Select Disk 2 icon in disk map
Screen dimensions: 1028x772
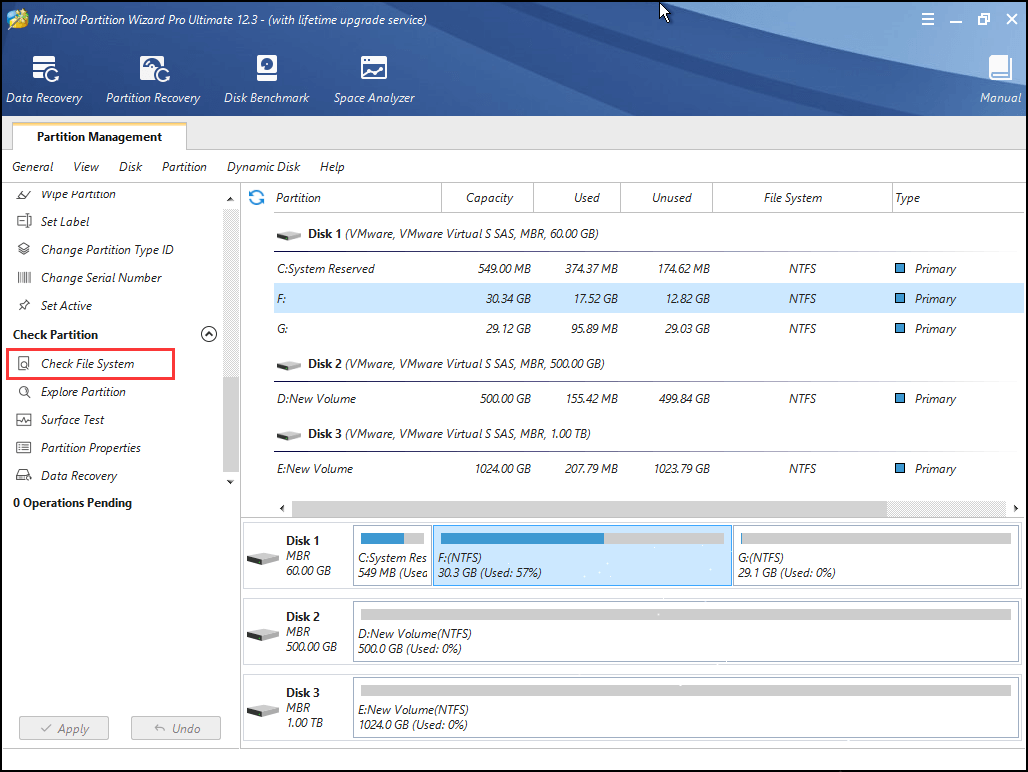pos(263,634)
